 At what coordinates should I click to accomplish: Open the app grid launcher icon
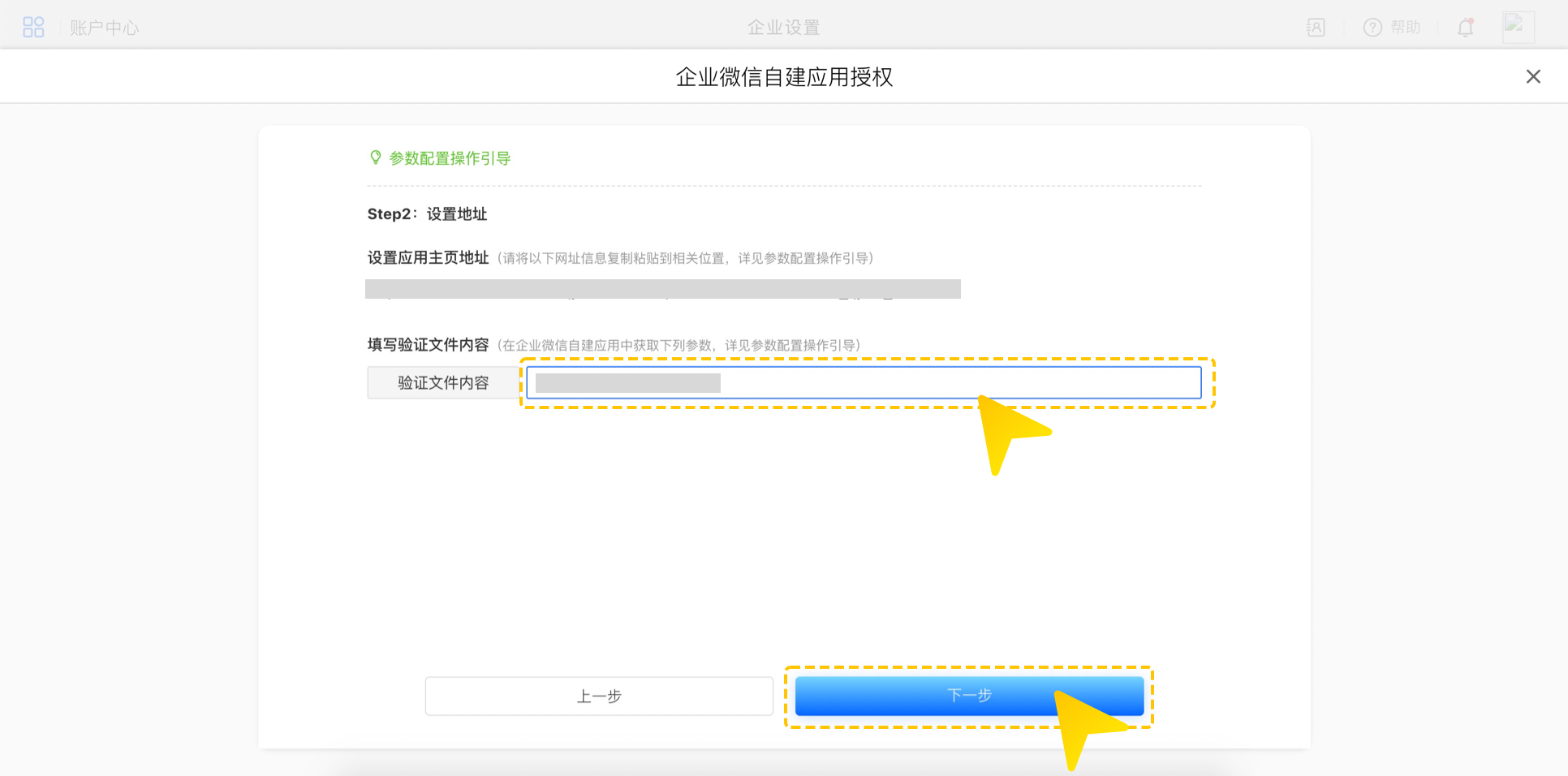click(33, 28)
